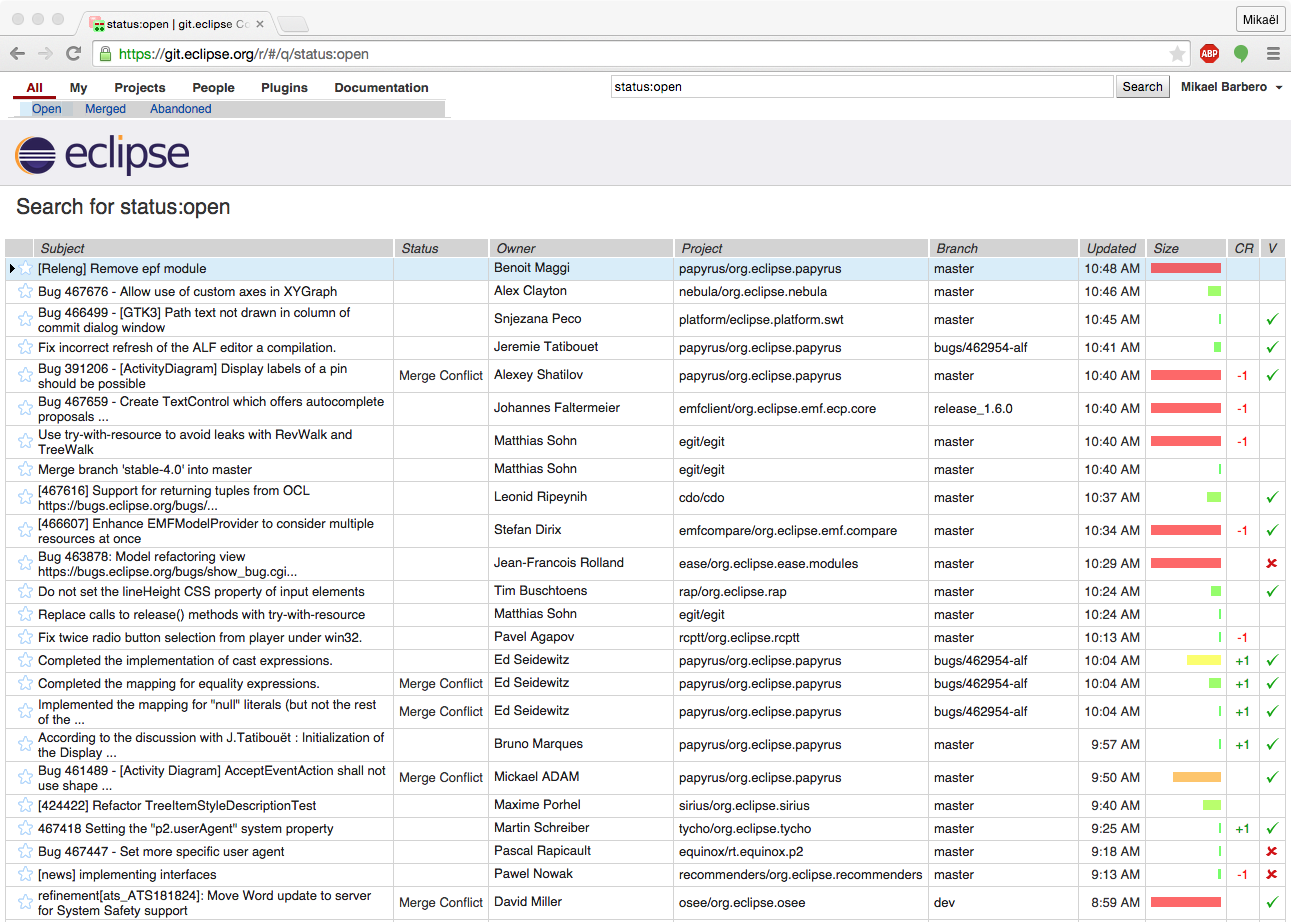Open owner Pavel Agapov
This screenshot has height=922, width=1291.
535,636
